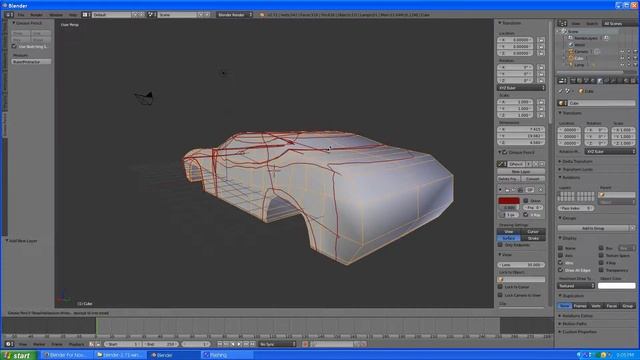Click the Default screen layout field
The width and height of the screenshot is (640, 360).
point(111,15)
